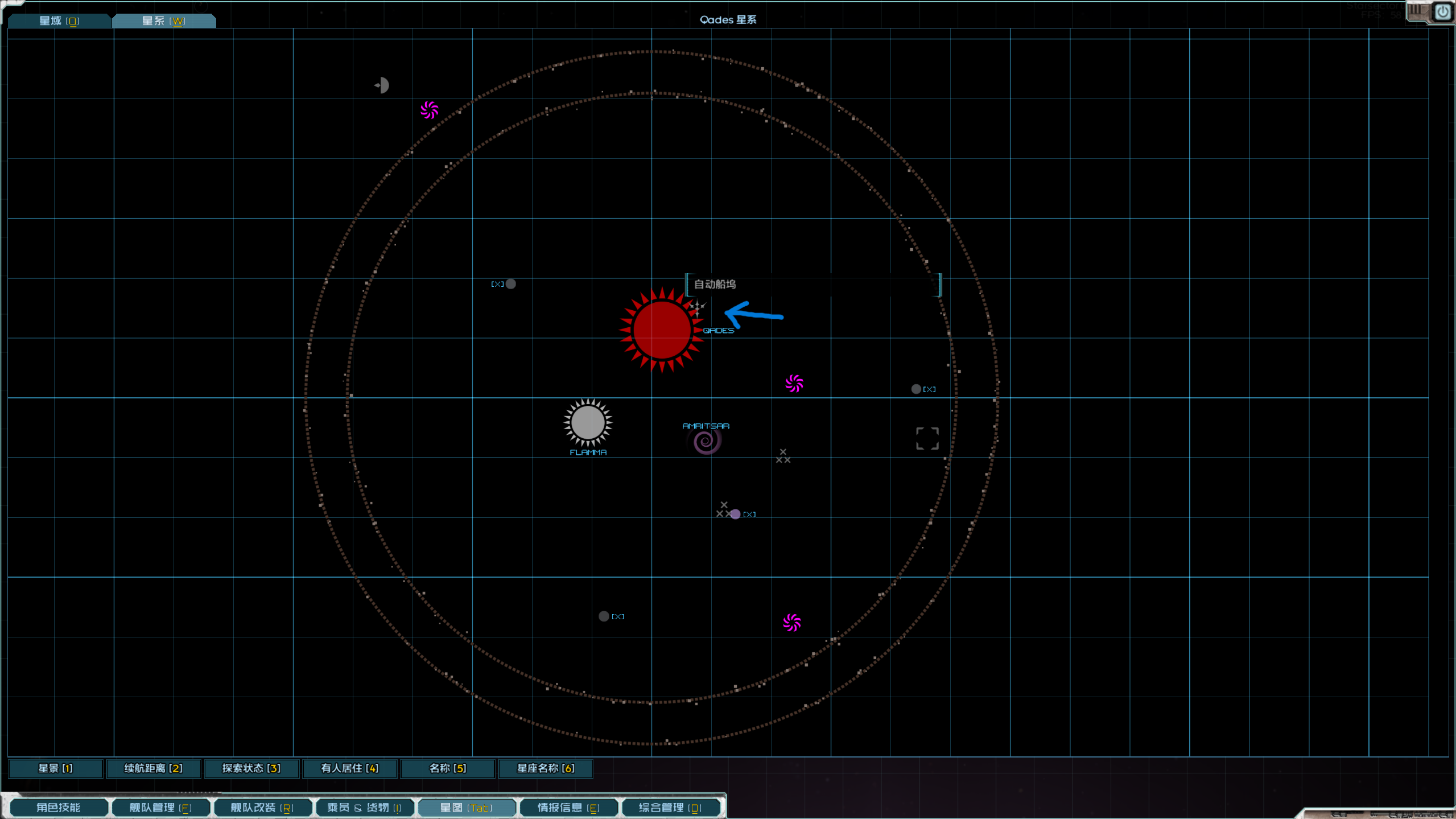Select the half-moon fleet icon at top left
Image resolution: width=1456 pixels, height=819 pixels.
[x=382, y=85]
